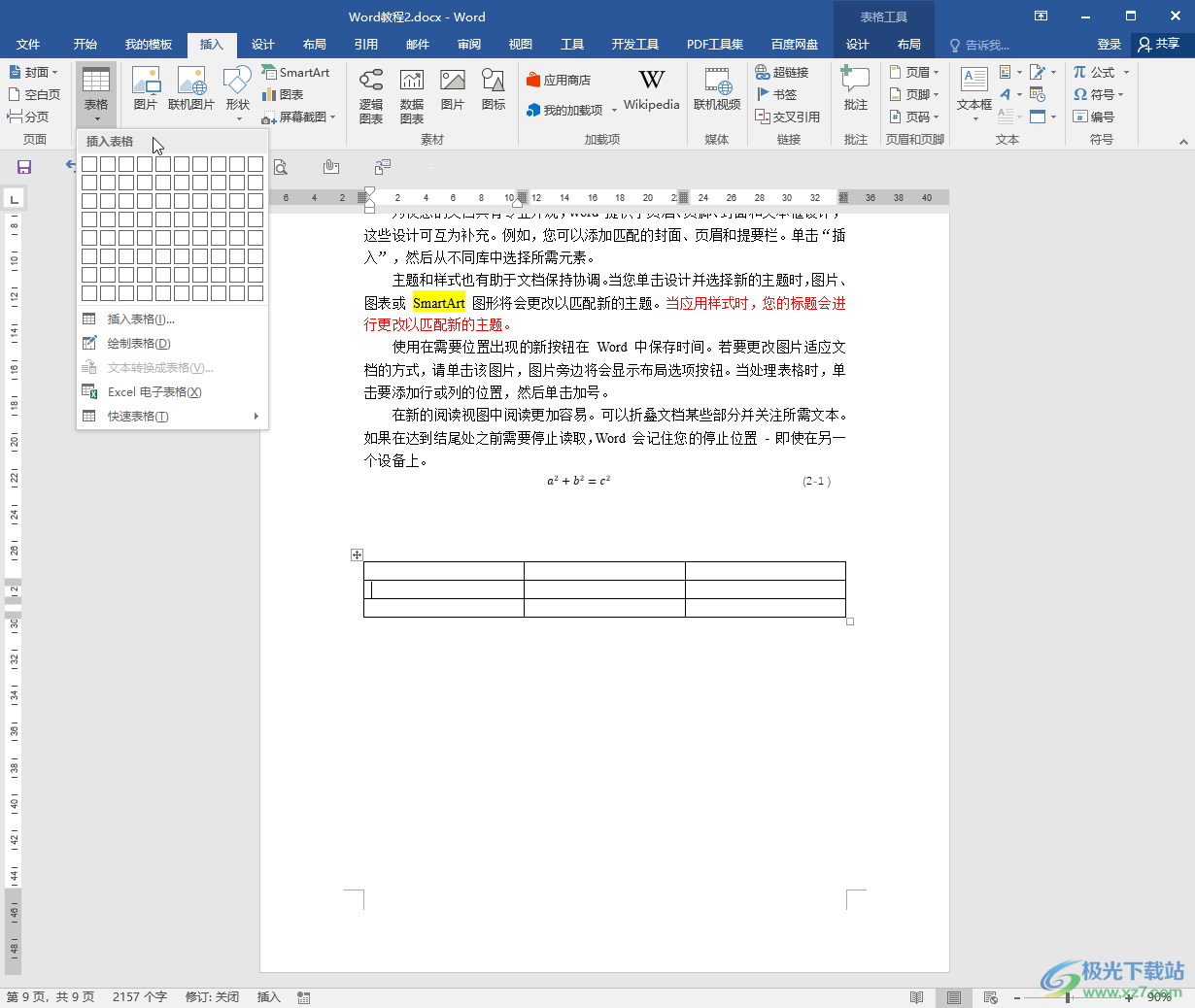Click the zoom out minus button
The image size is (1195, 1008).
coord(1016,997)
